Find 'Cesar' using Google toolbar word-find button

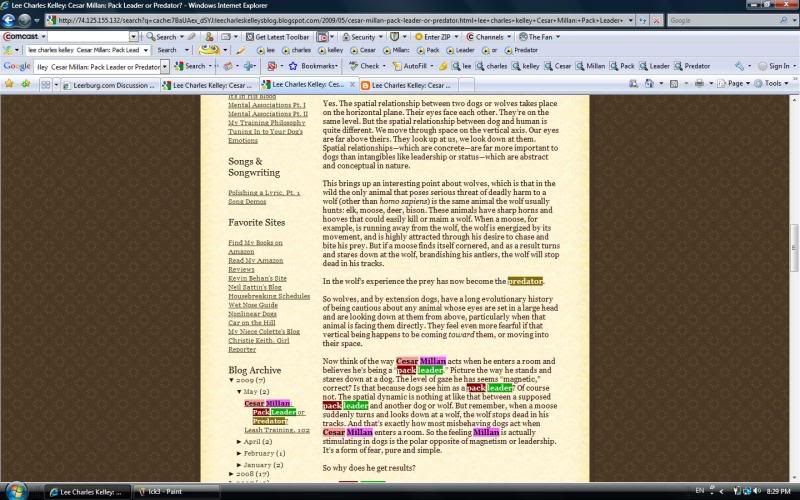click(557, 66)
